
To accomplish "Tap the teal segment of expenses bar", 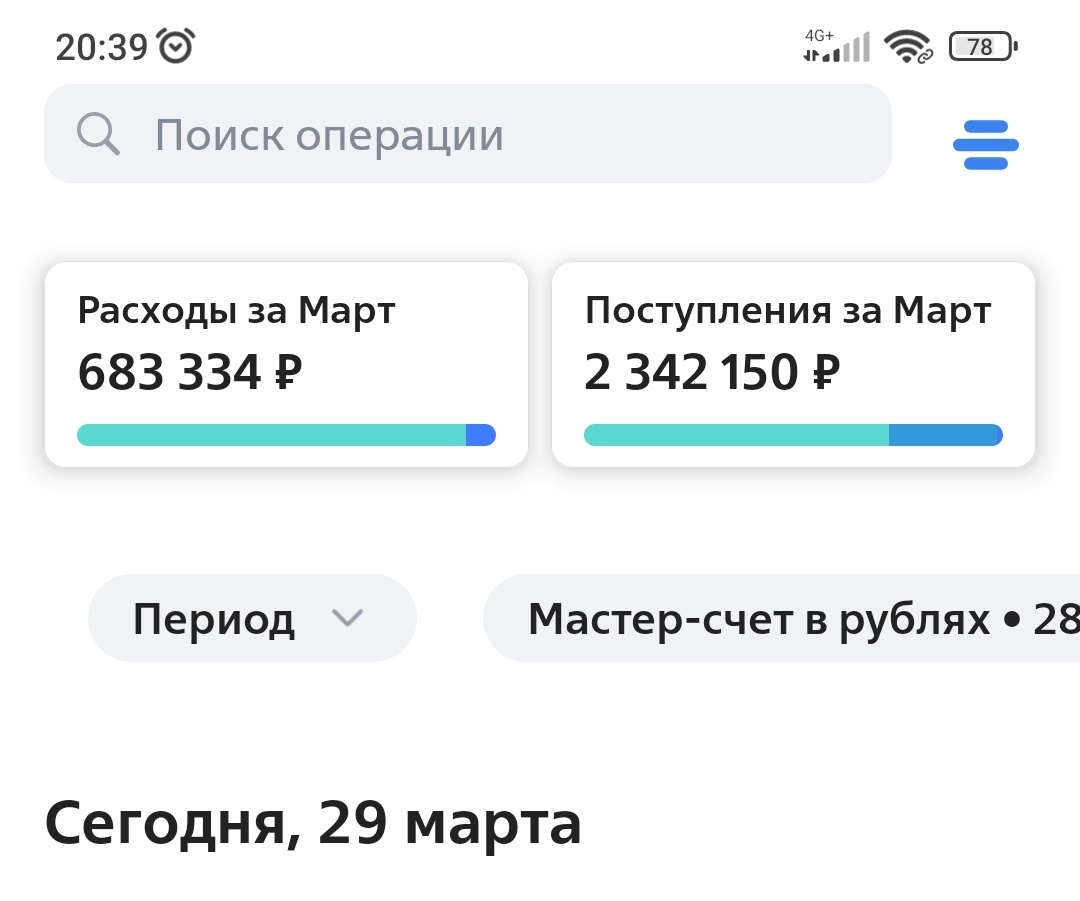I will coord(270,435).
